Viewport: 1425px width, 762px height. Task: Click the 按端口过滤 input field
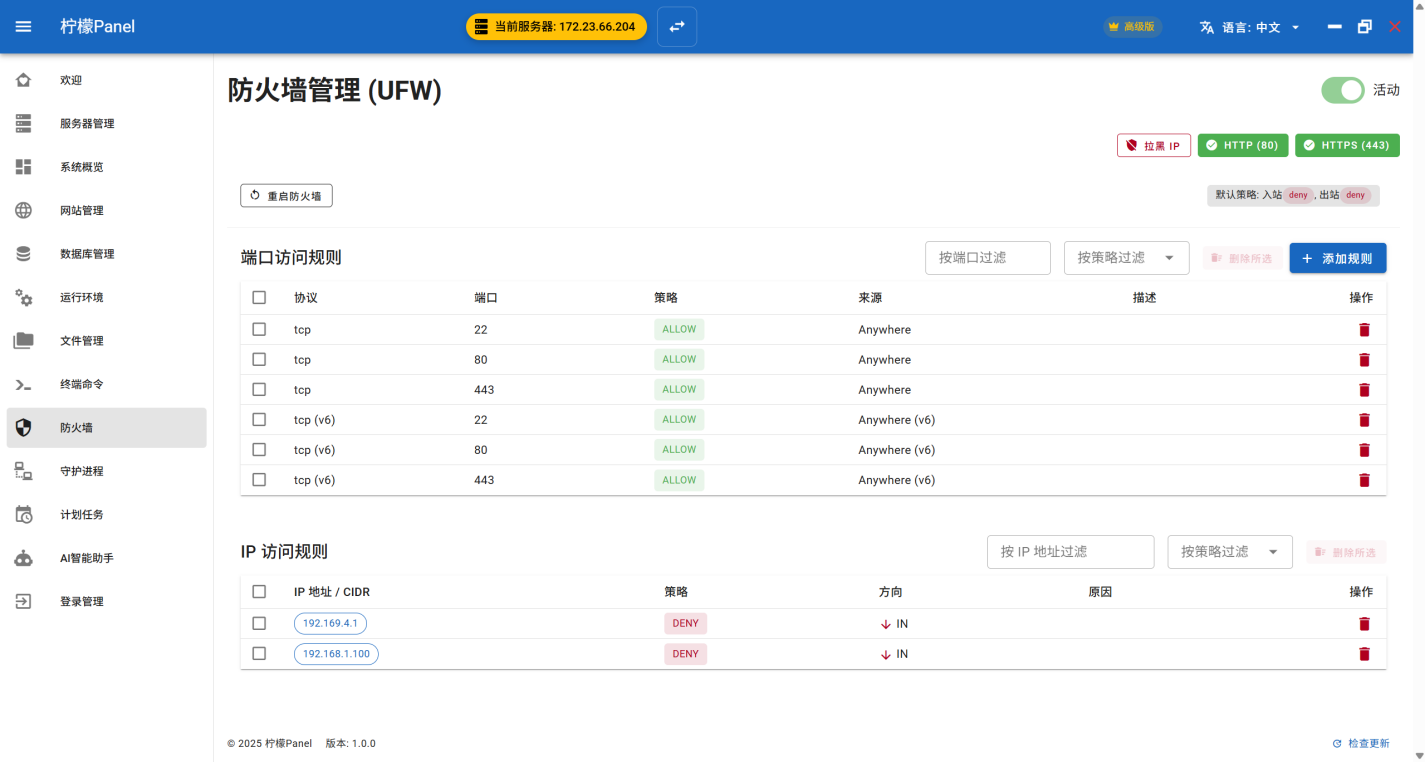987,258
